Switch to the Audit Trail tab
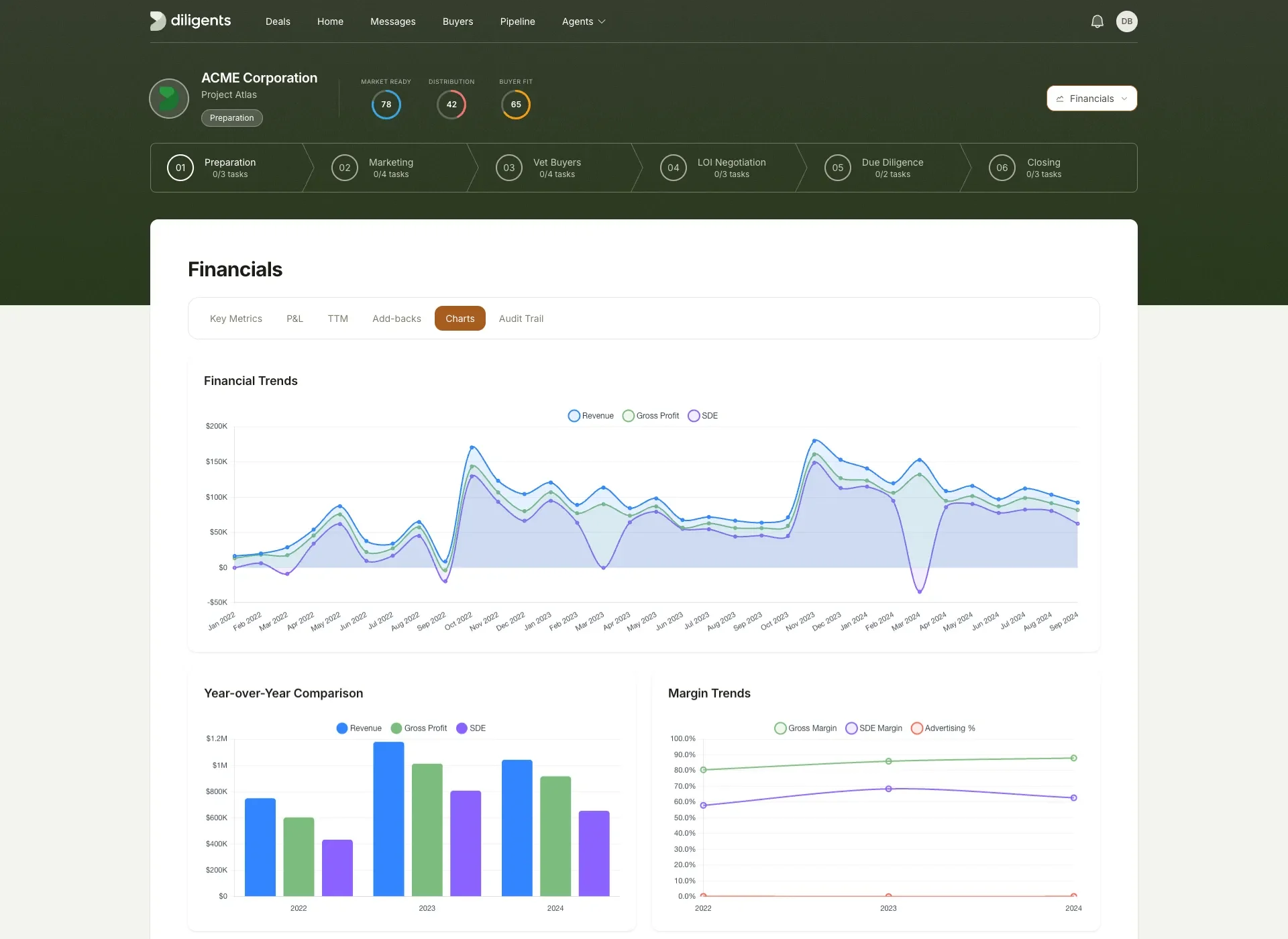The width and height of the screenshot is (1288, 939). point(521,319)
